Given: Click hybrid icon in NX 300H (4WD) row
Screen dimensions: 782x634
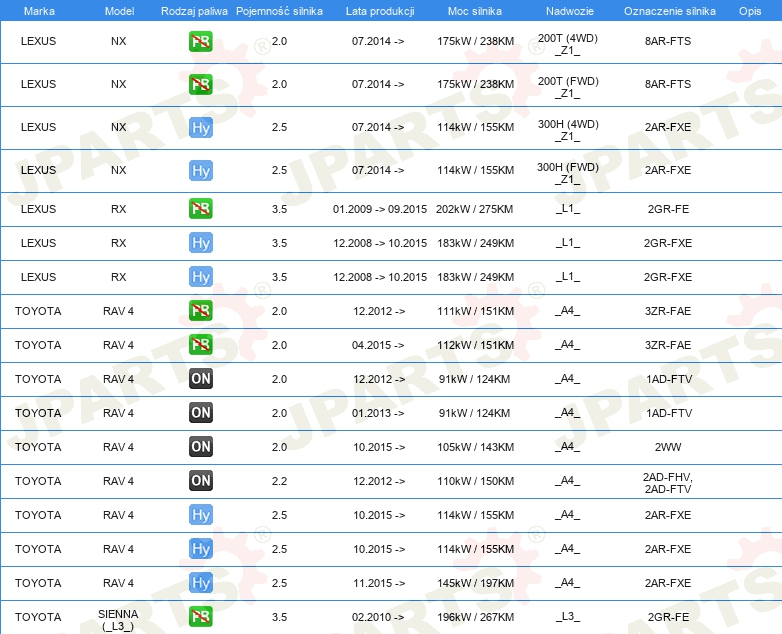Looking at the screenshot, I should [201, 128].
